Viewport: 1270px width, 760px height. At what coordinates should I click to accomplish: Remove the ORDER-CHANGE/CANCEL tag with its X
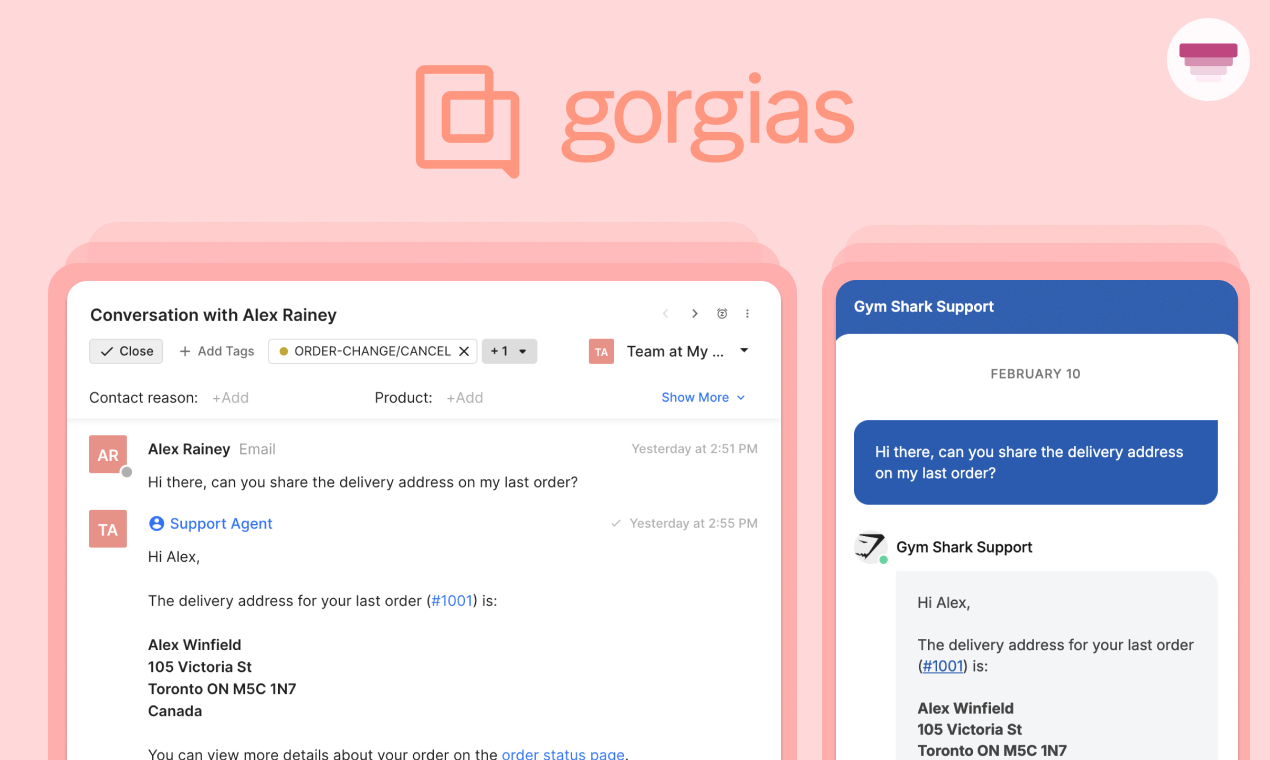[464, 351]
